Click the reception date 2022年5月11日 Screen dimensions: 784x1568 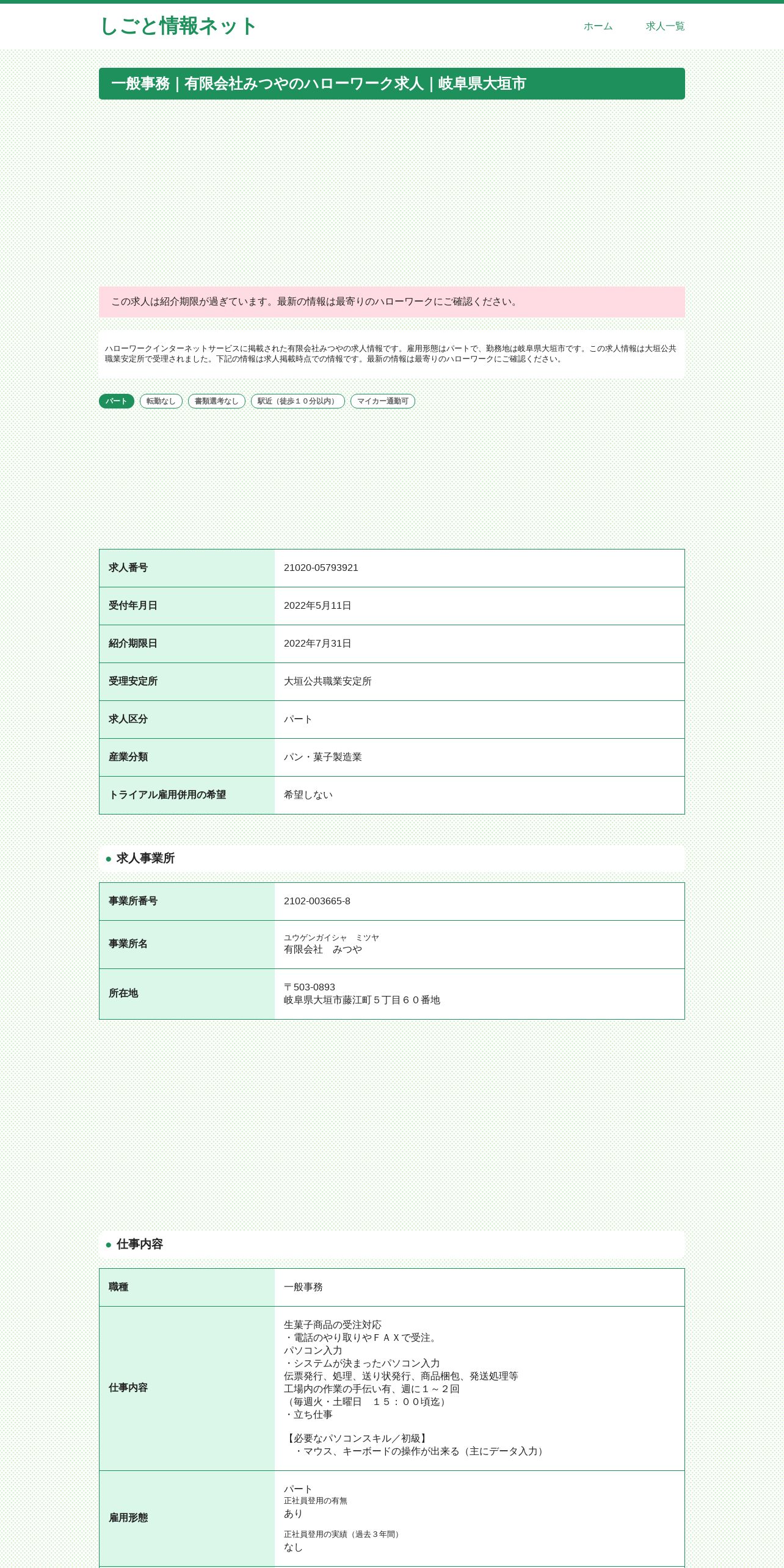(x=318, y=606)
